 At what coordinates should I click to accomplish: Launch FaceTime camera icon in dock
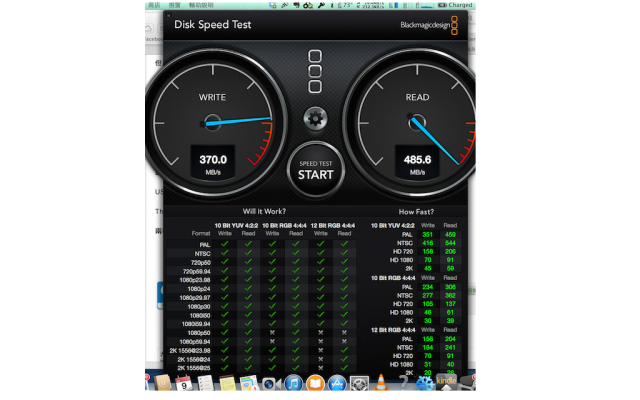tap(271, 384)
